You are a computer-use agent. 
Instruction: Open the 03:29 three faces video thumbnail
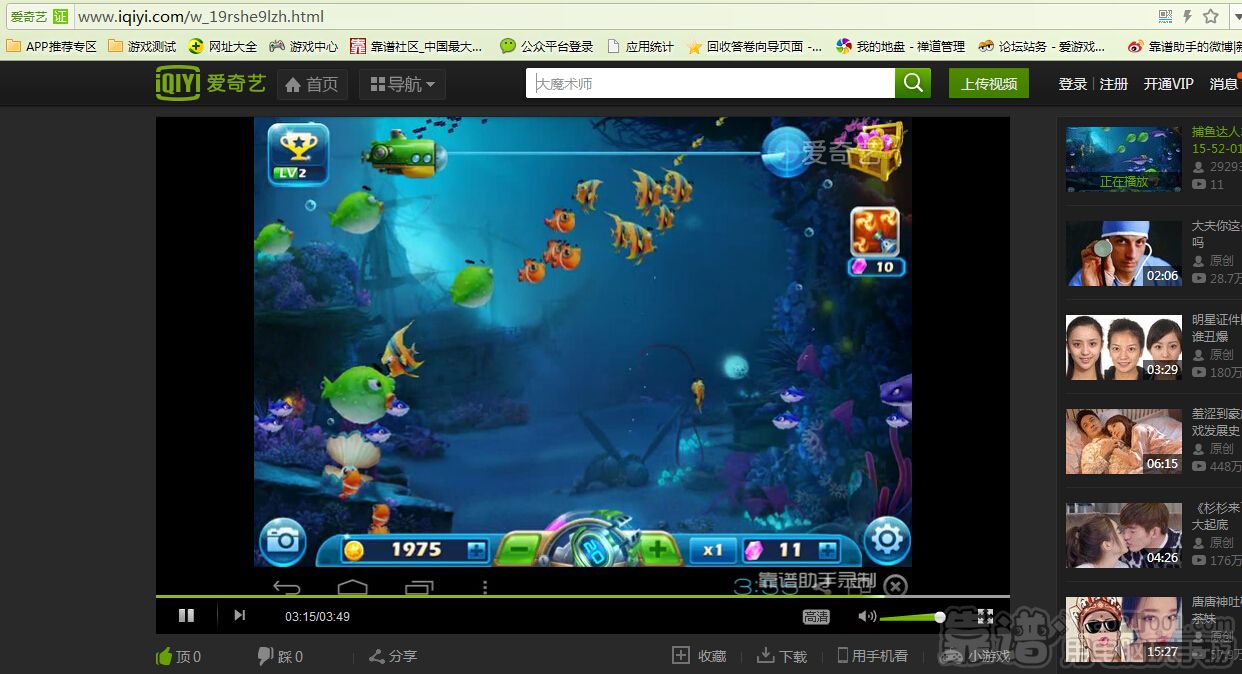(x=1123, y=347)
